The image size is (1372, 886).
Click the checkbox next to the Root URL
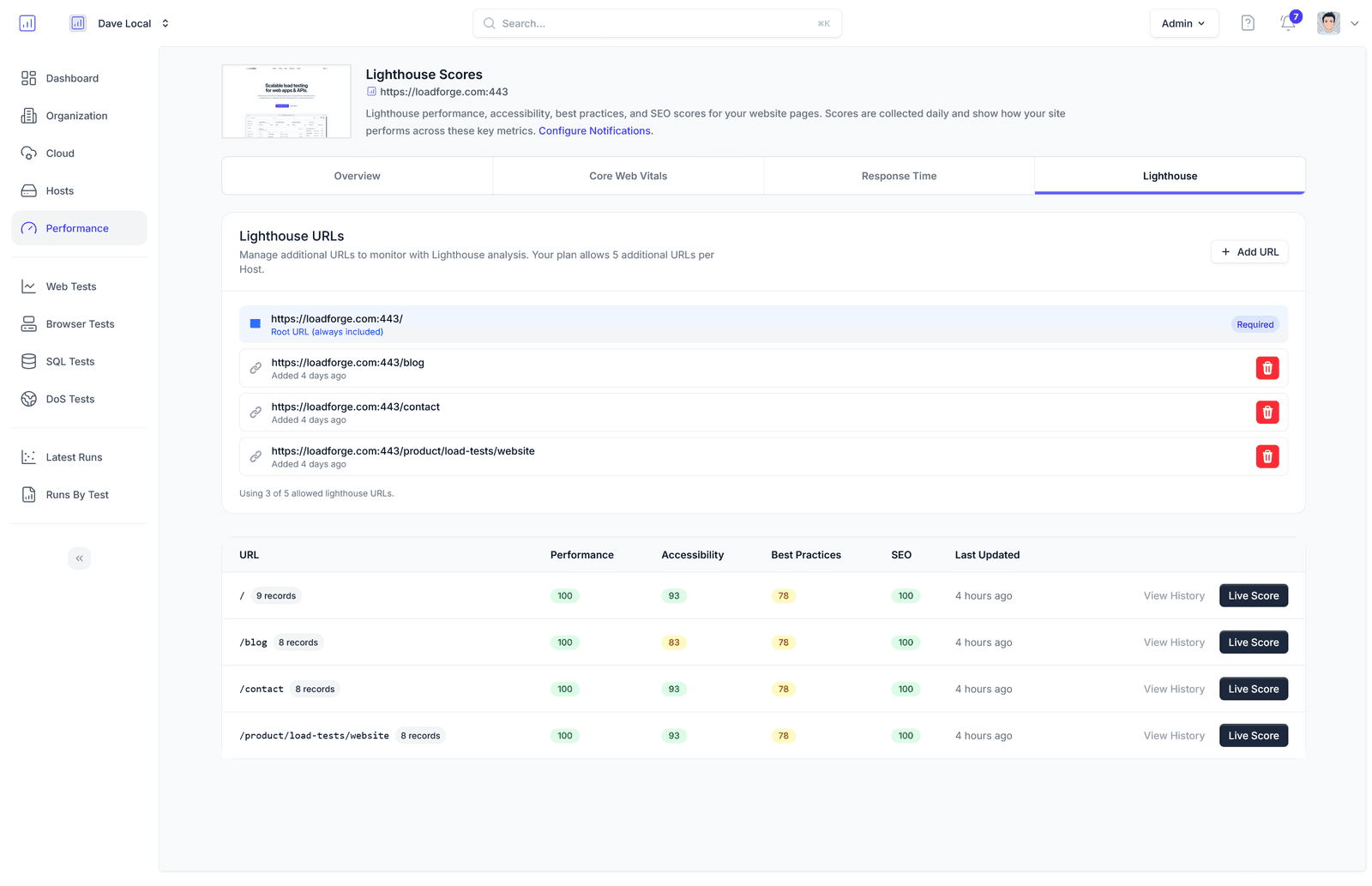(x=255, y=323)
